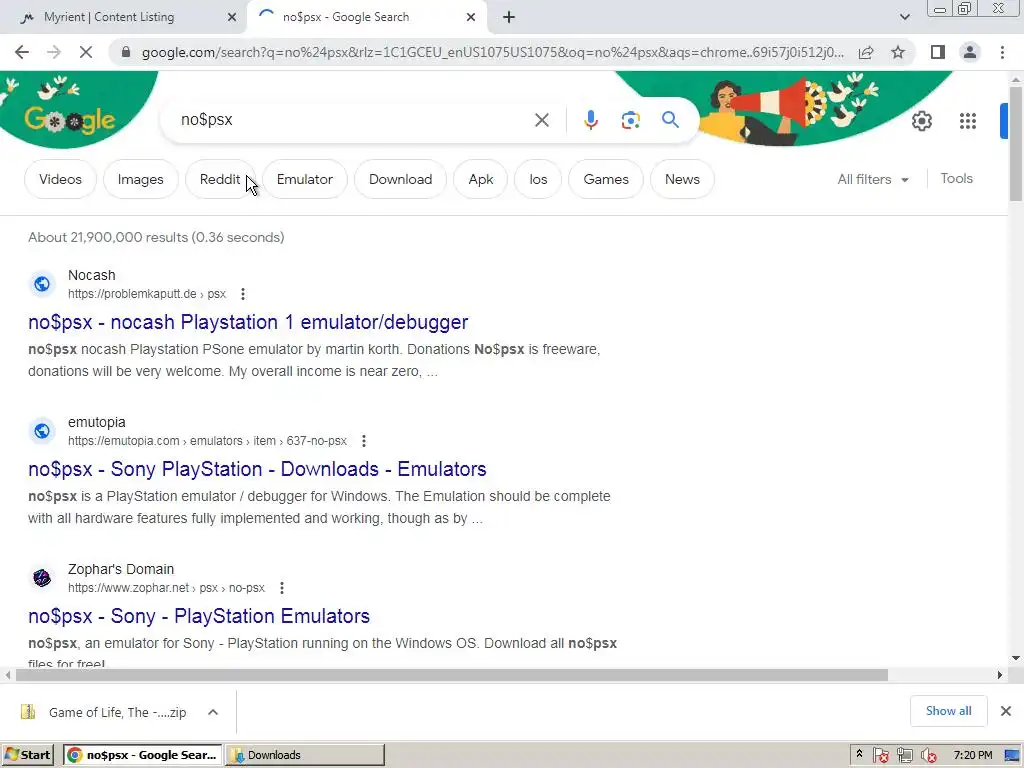Search by voice microphone icon
Image resolution: width=1024 pixels, height=768 pixels.
coord(590,120)
